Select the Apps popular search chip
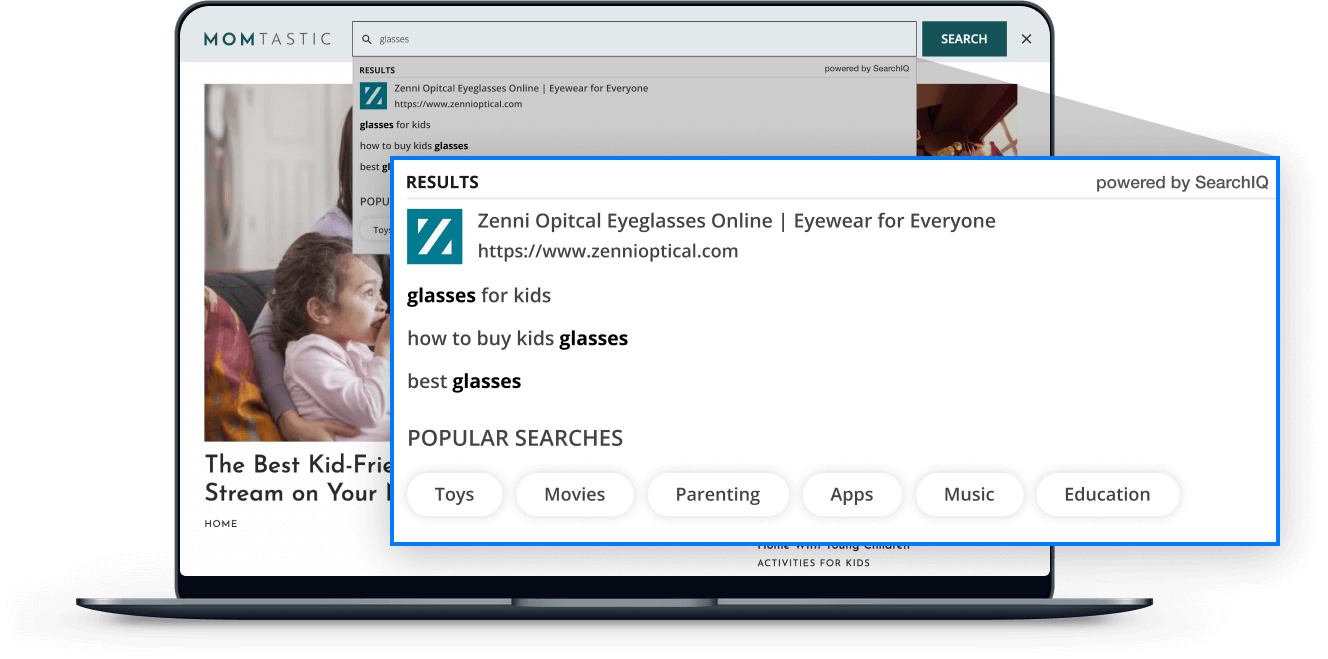 852,494
